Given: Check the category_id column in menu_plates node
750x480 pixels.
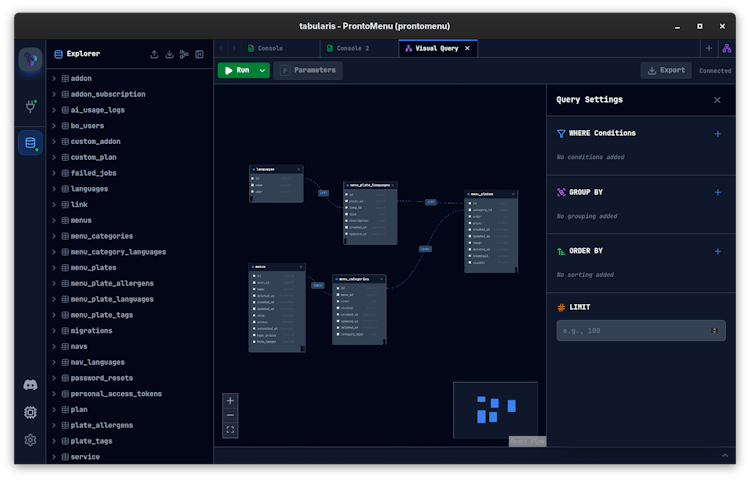Looking at the screenshot, I should [x=470, y=210].
